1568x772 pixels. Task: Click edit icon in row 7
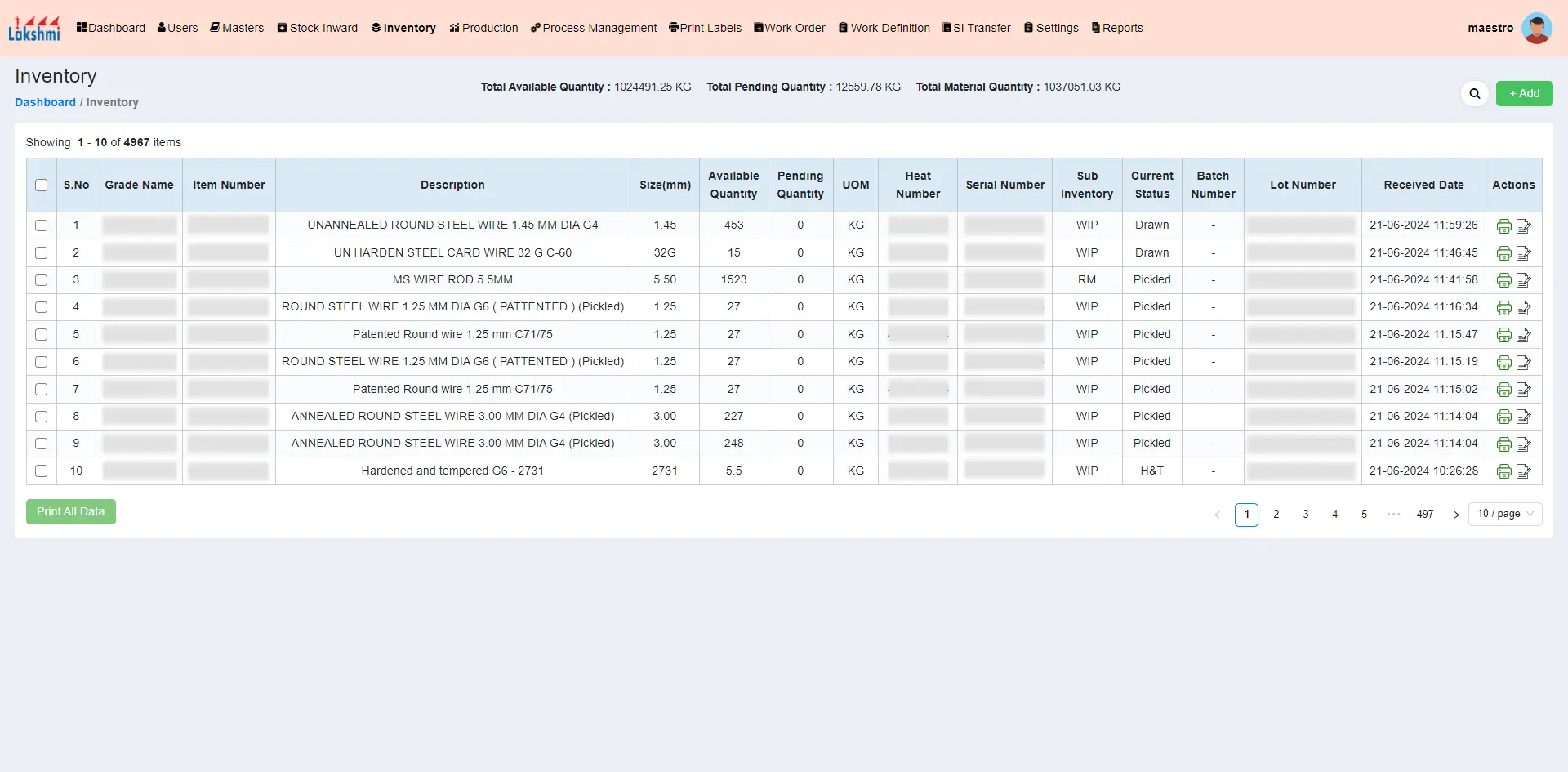(1523, 390)
